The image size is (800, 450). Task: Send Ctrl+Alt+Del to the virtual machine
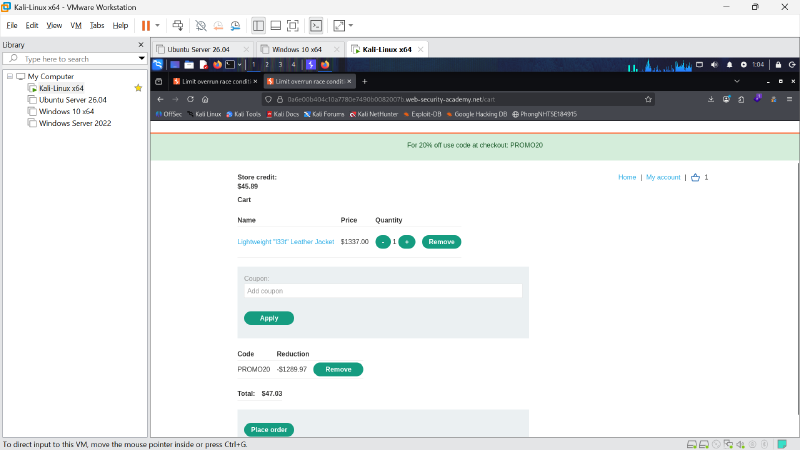pos(178,26)
